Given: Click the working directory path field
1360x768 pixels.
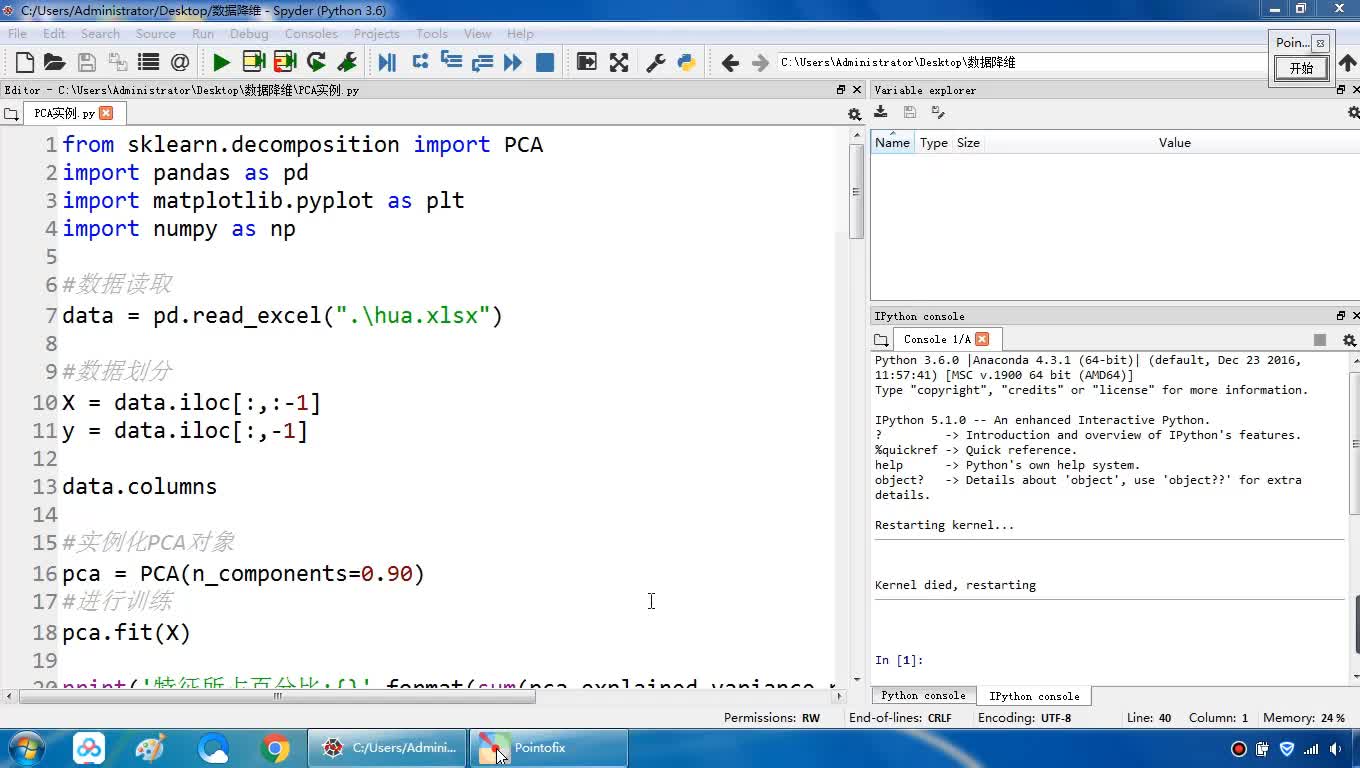Looking at the screenshot, I should coord(1020,62).
